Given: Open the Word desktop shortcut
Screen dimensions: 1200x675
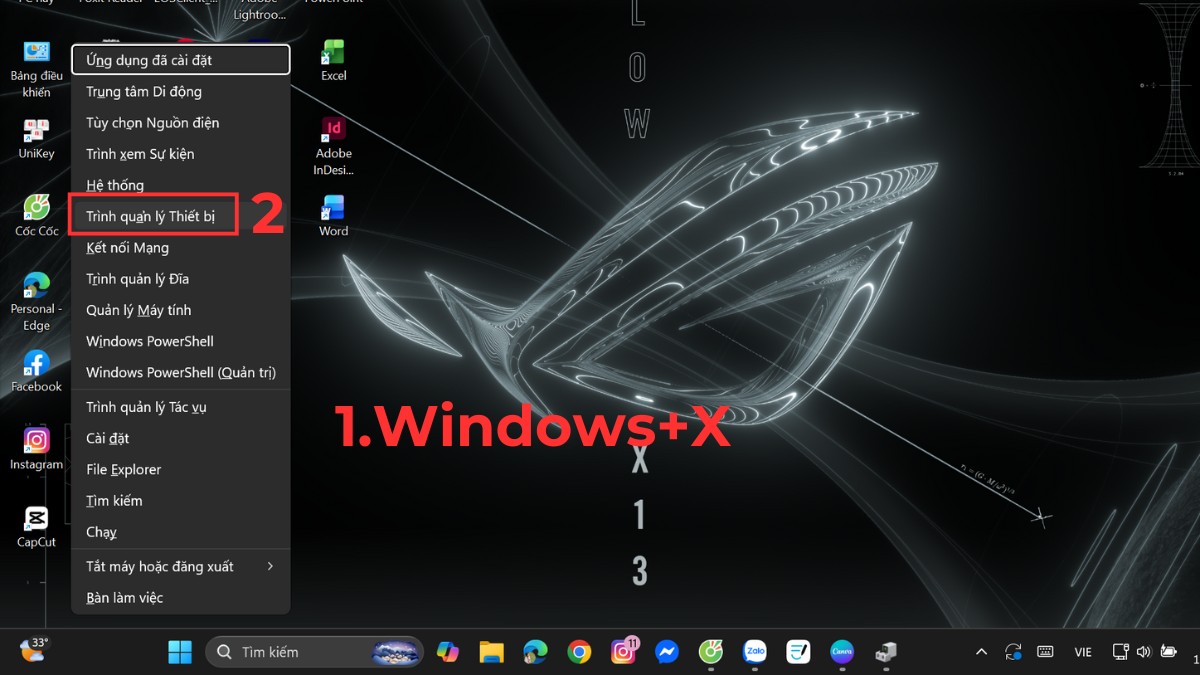Looking at the screenshot, I should pyautogui.click(x=333, y=216).
